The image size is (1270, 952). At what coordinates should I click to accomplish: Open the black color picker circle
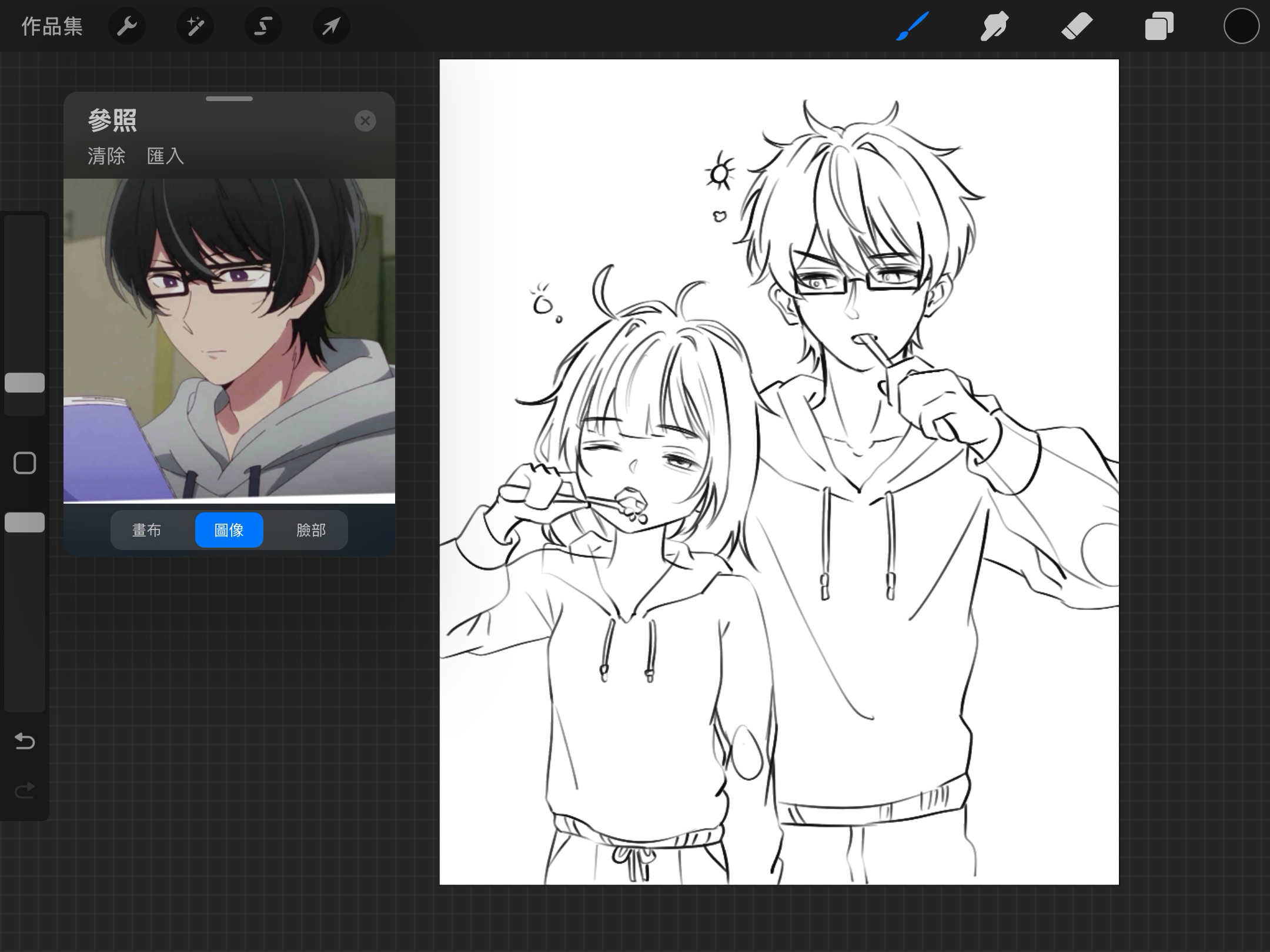pyautogui.click(x=1241, y=26)
